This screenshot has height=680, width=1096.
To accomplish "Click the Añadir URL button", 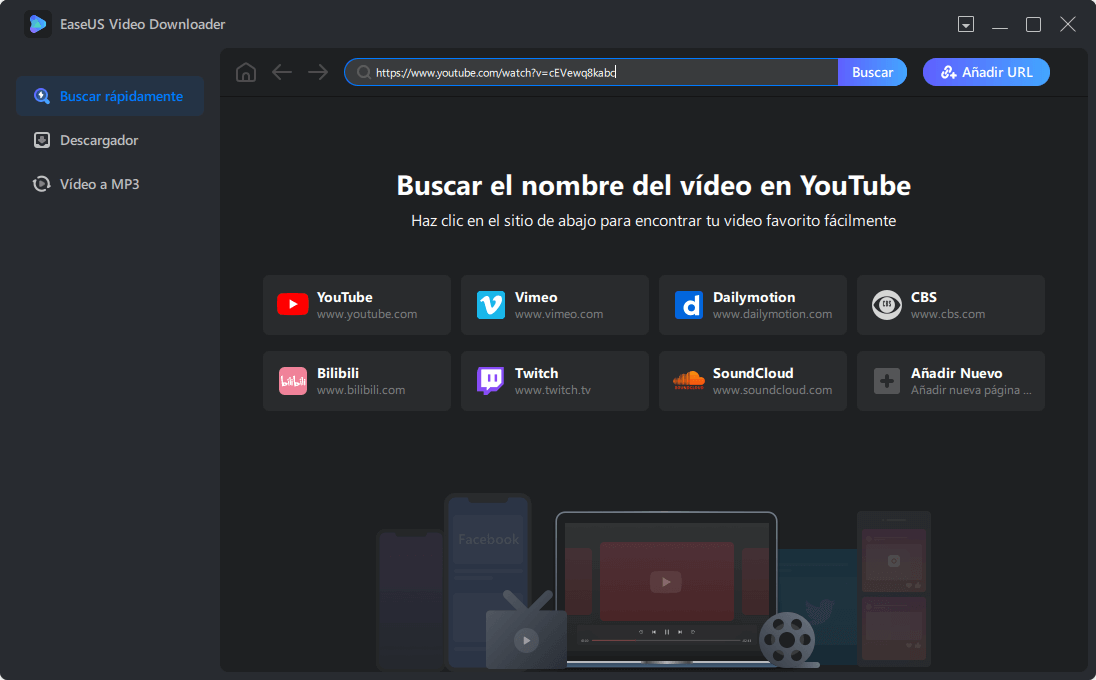I will click(985, 72).
